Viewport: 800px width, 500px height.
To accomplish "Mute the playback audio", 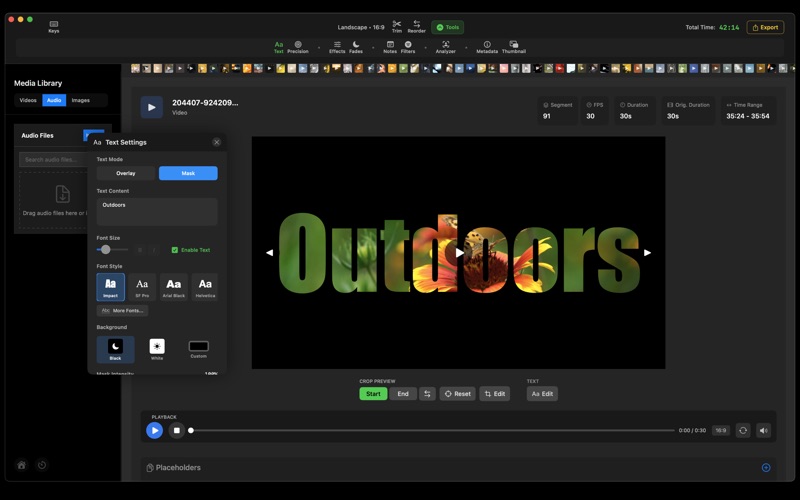I will [x=763, y=430].
